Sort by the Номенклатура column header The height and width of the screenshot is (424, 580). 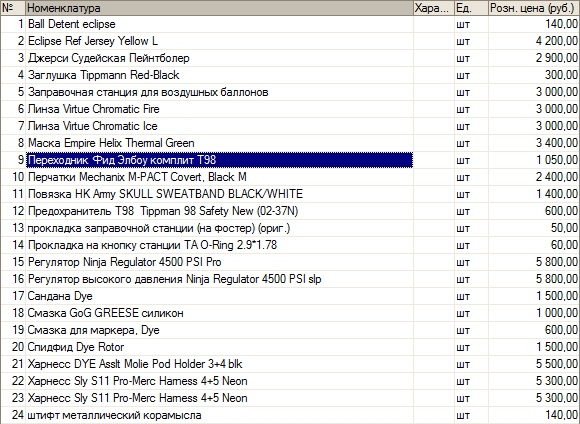219,8
